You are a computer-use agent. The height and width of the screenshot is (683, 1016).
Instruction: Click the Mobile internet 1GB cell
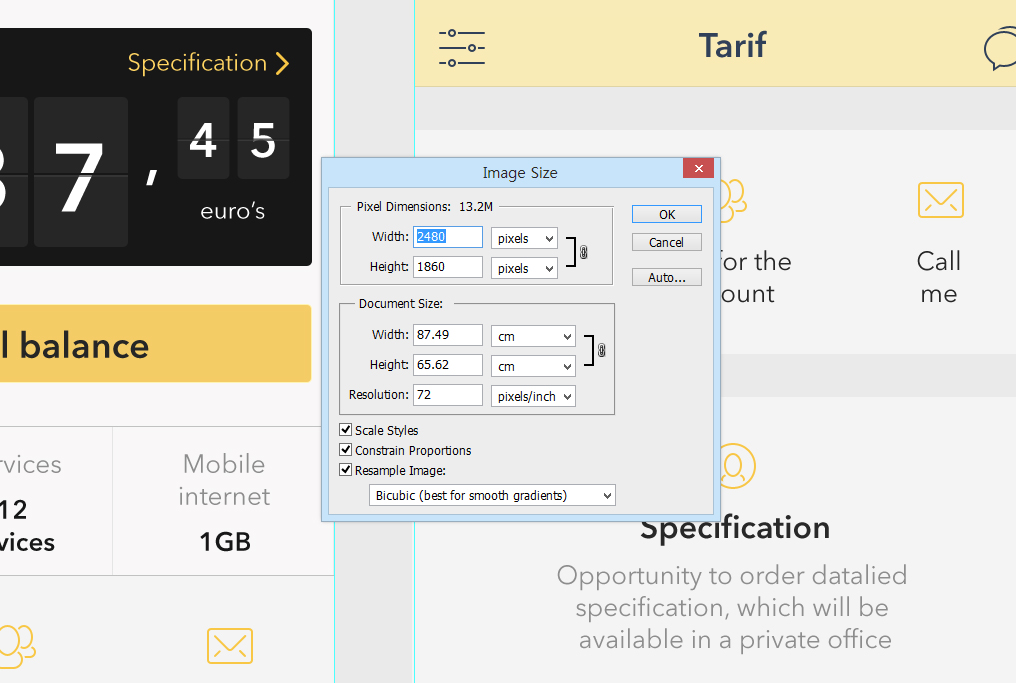pyautogui.click(x=224, y=502)
